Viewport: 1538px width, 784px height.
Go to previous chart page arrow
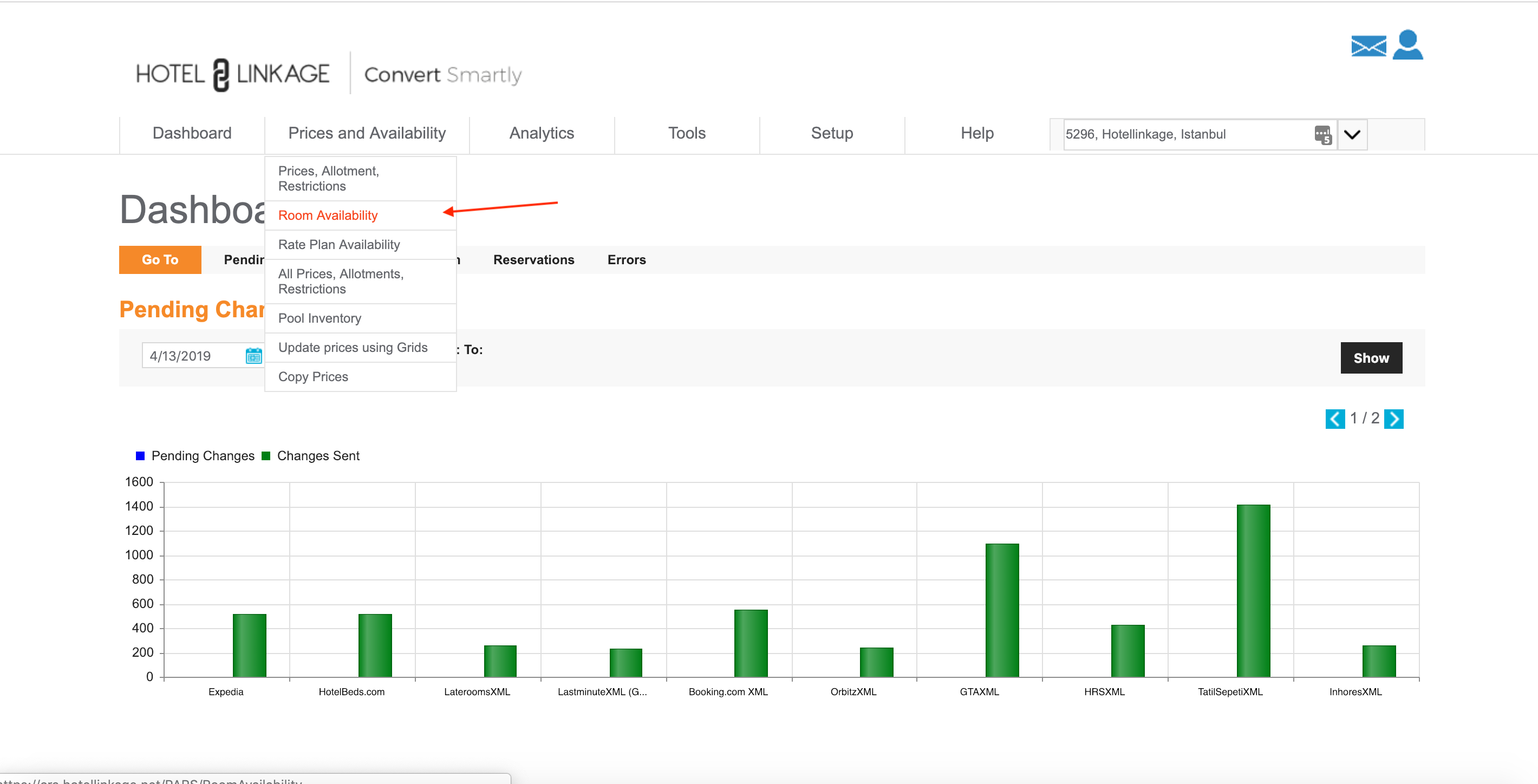[x=1334, y=419]
